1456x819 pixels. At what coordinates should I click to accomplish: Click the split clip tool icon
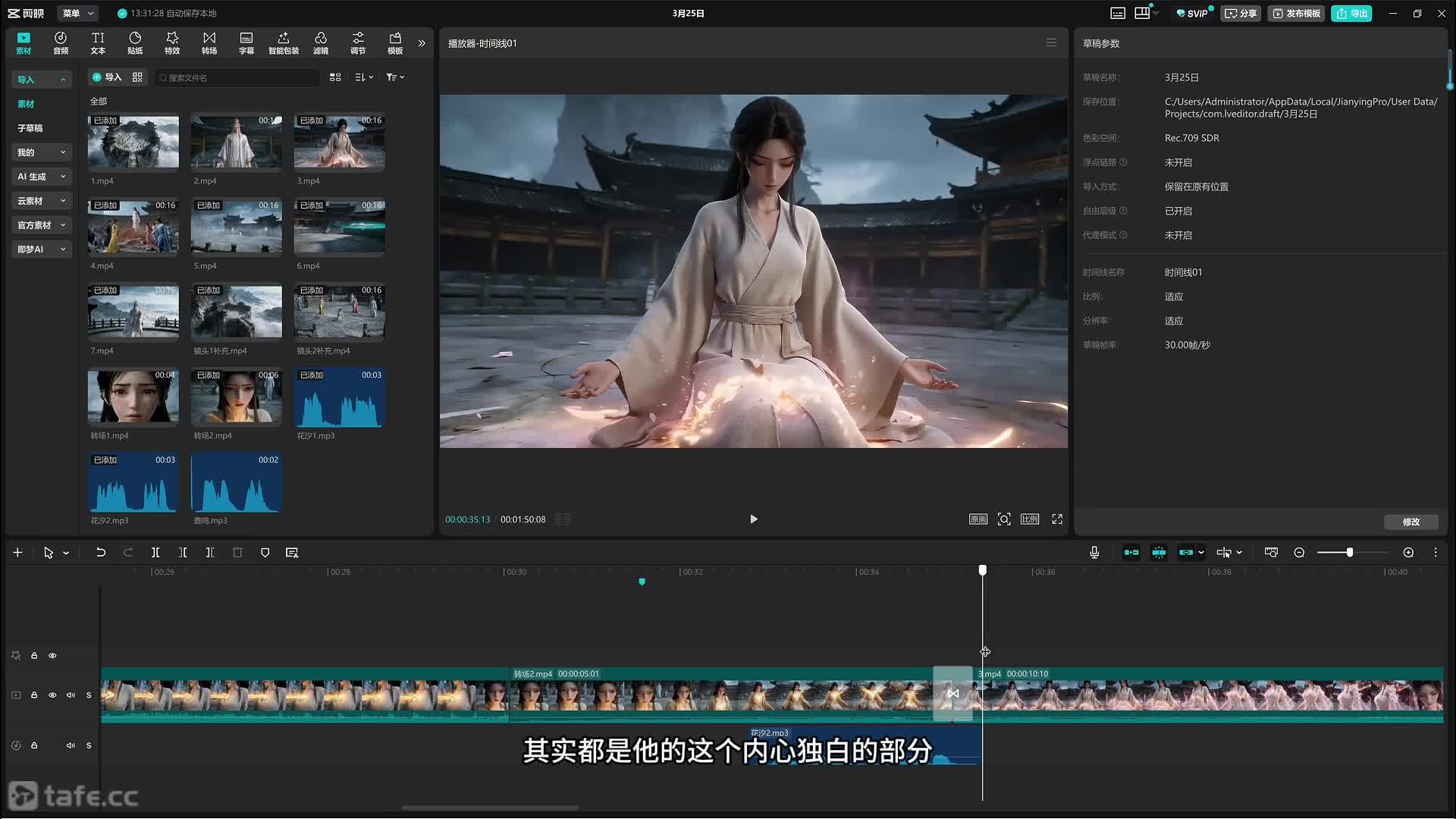click(x=155, y=553)
